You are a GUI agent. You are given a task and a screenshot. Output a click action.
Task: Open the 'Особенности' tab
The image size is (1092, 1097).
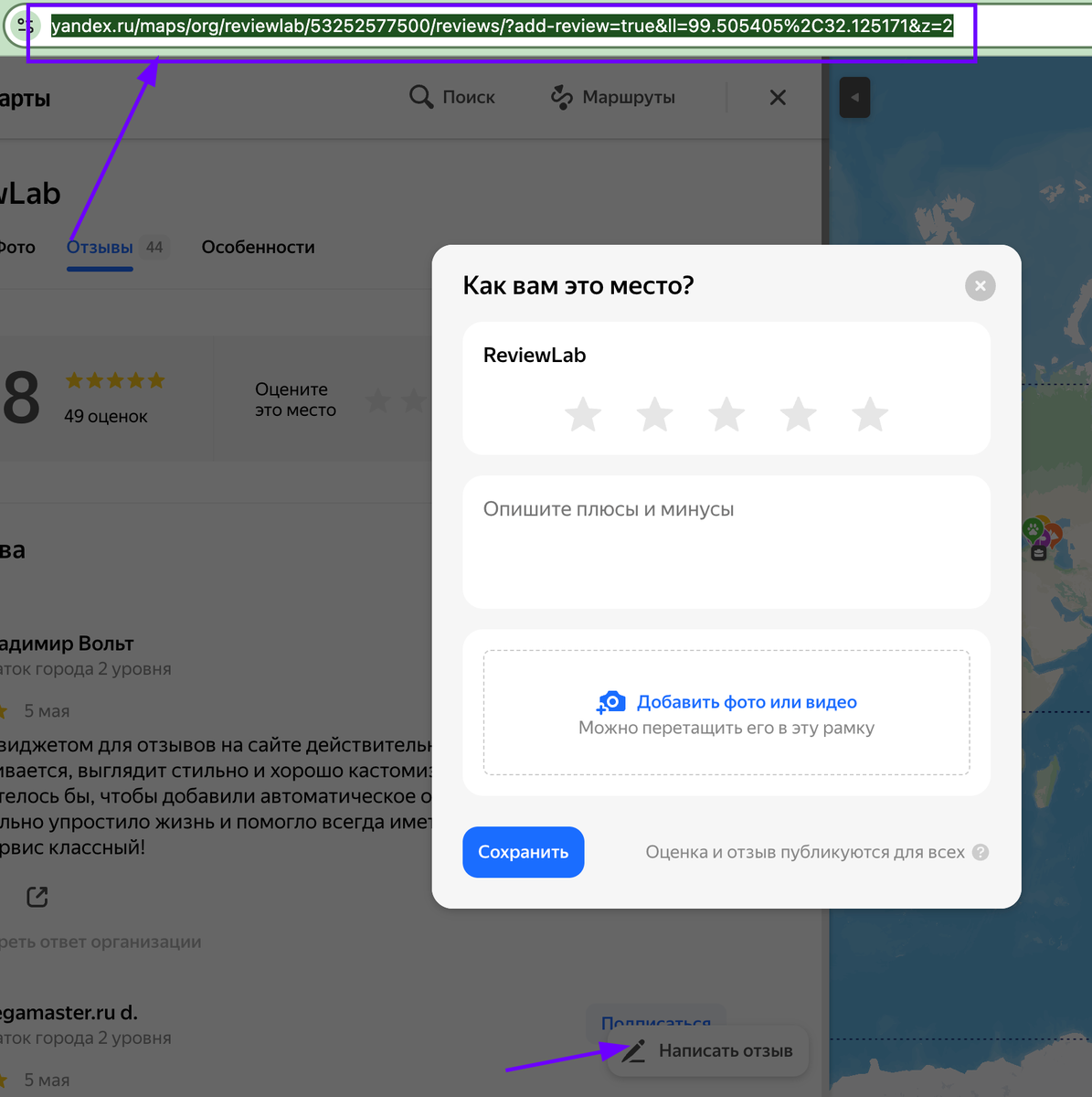click(258, 247)
